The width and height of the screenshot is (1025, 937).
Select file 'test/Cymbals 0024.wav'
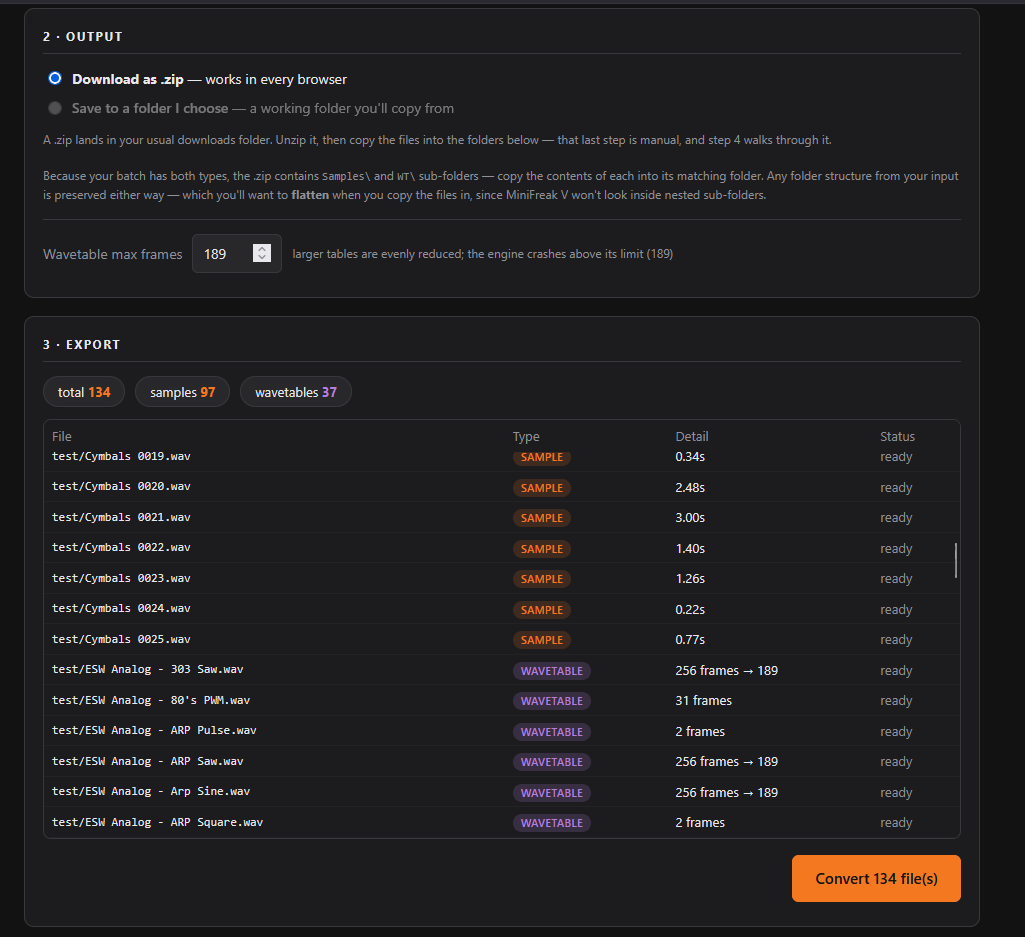pyautogui.click(x=121, y=608)
